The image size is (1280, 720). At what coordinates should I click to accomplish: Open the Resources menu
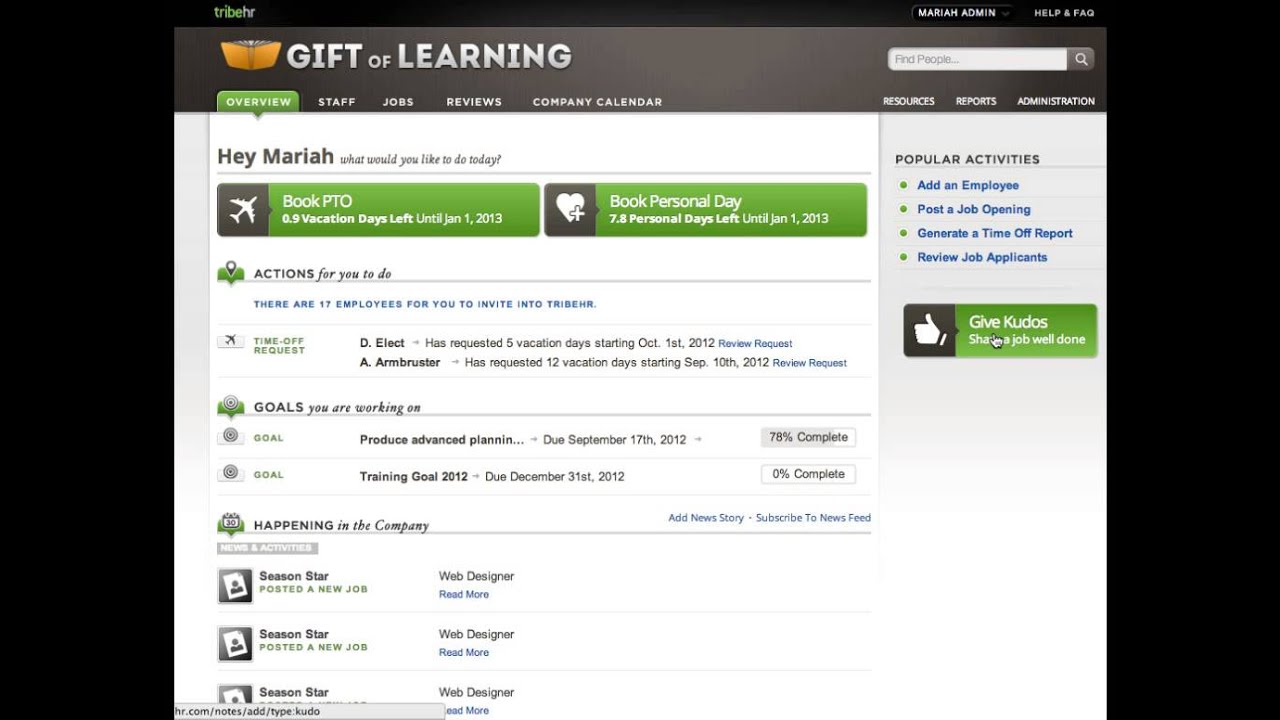[x=909, y=101]
